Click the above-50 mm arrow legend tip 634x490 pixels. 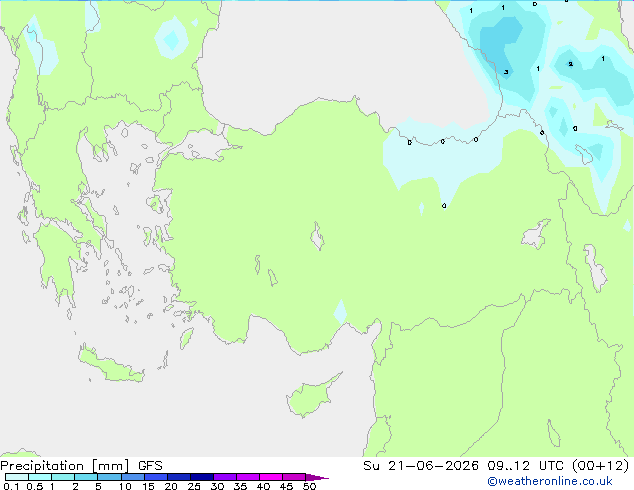(317, 477)
